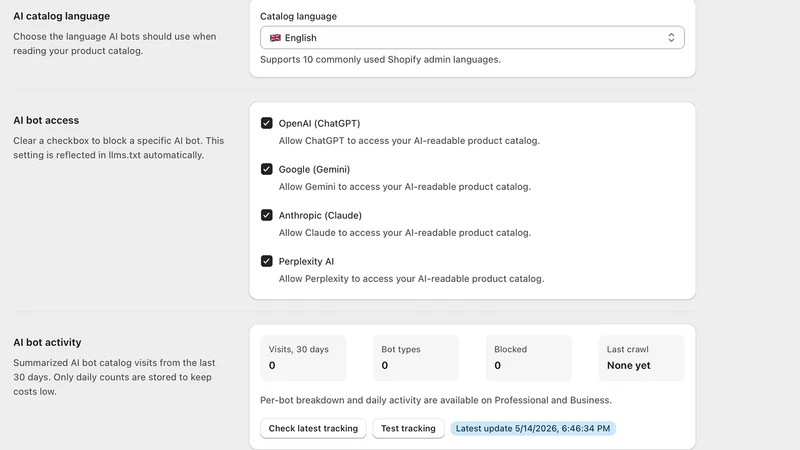Click the Check latest tracking button
The height and width of the screenshot is (450, 800).
point(313,429)
